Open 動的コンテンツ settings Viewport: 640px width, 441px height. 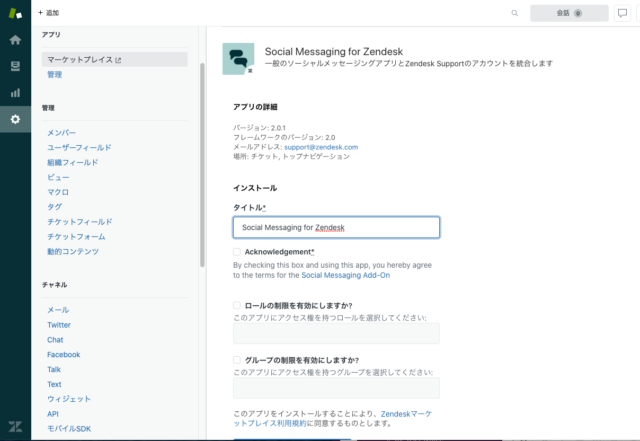click(73, 251)
